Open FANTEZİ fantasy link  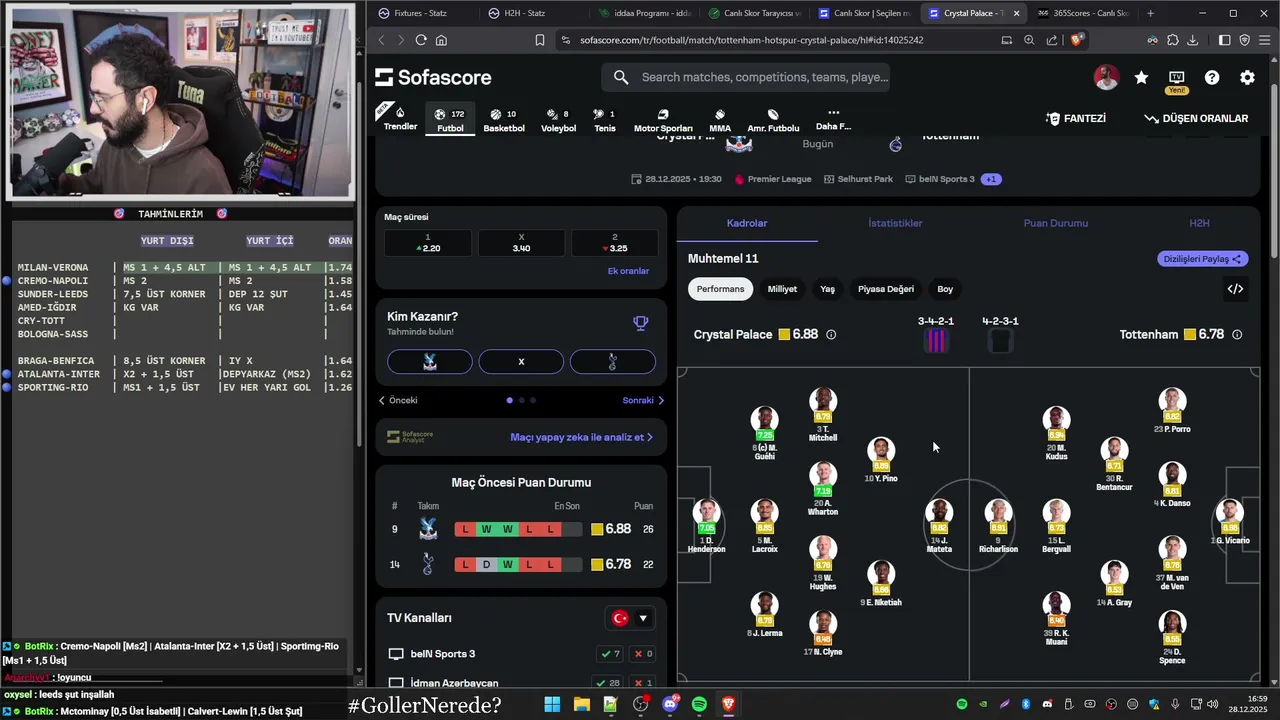1076,118
